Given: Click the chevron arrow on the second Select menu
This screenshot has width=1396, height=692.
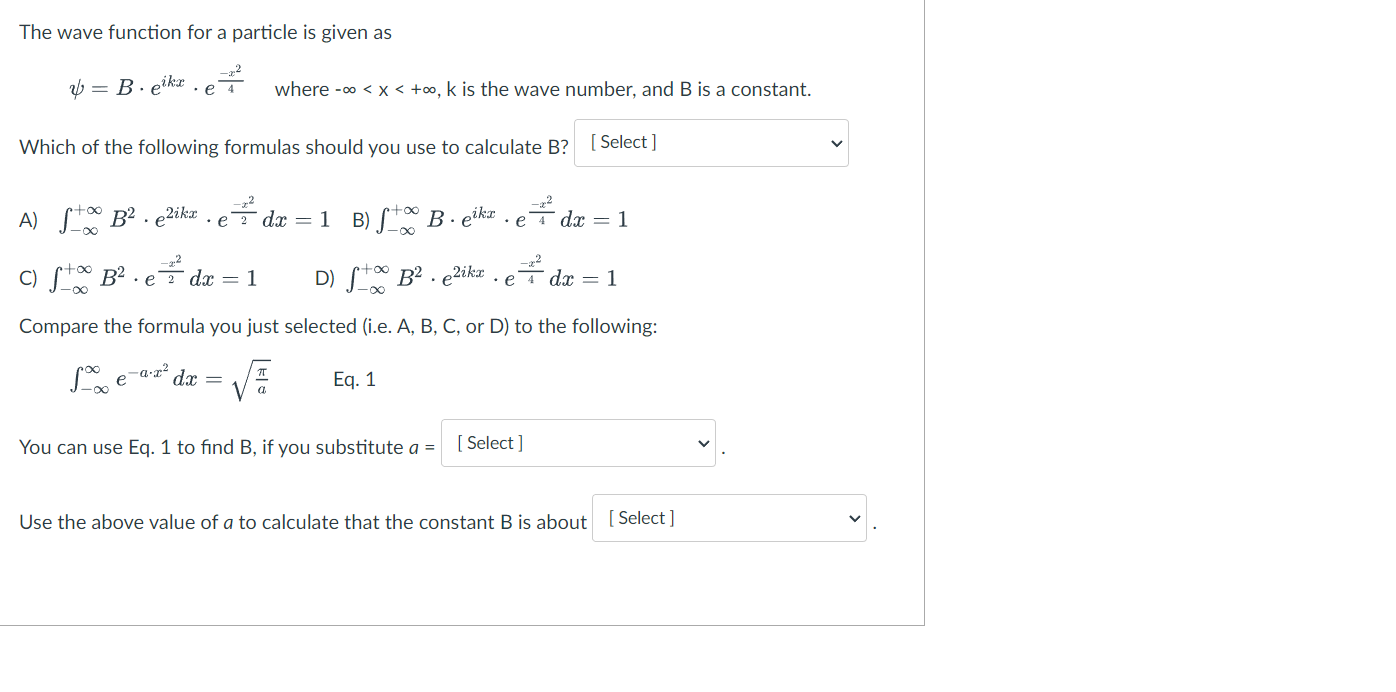Looking at the screenshot, I should tap(703, 443).
